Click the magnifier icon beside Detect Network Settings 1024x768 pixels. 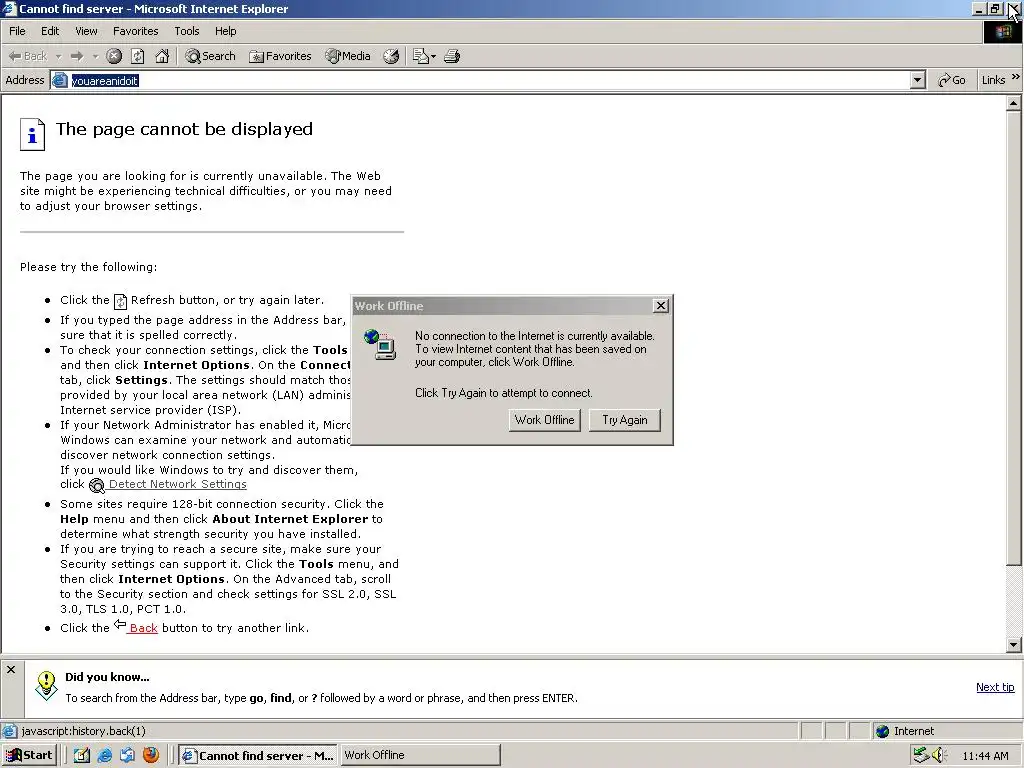click(x=97, y=485)
